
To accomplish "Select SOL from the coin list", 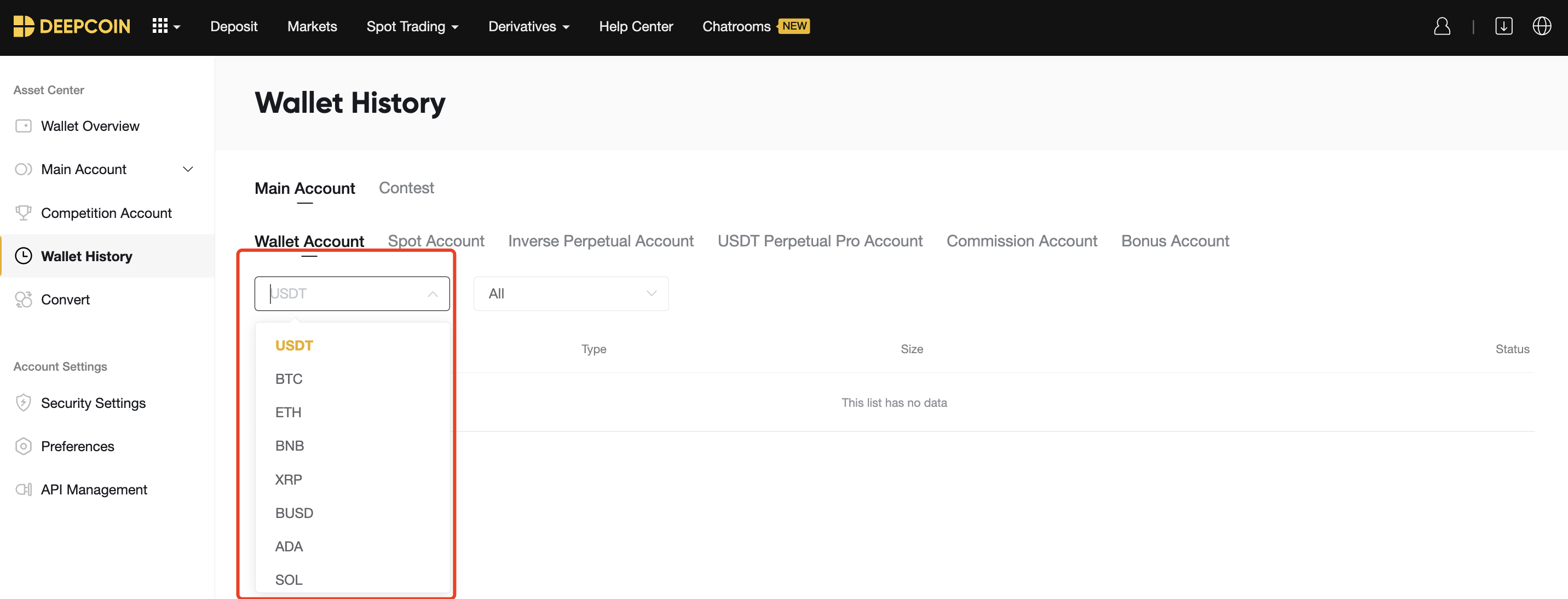I will tap(353, 579).
